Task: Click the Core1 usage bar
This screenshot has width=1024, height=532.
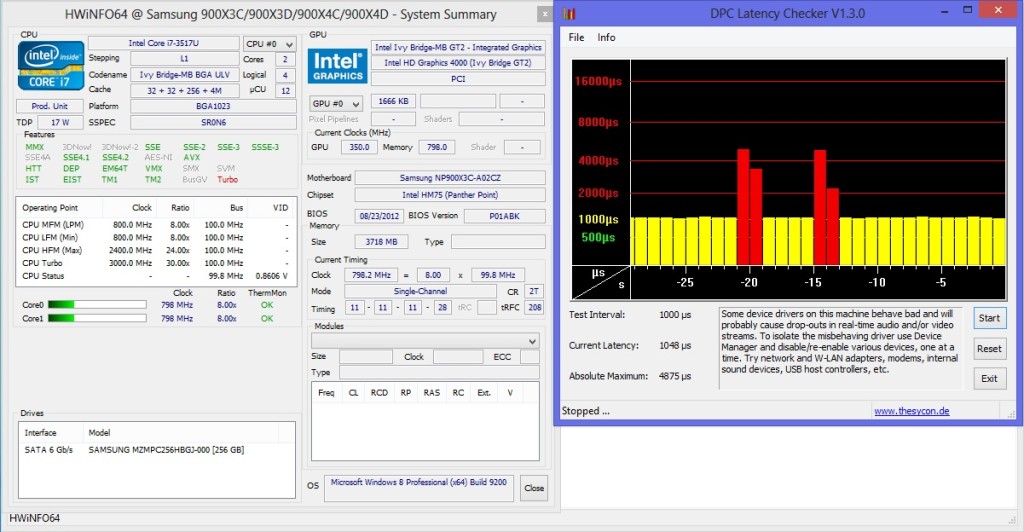Action: click(97, 319)
